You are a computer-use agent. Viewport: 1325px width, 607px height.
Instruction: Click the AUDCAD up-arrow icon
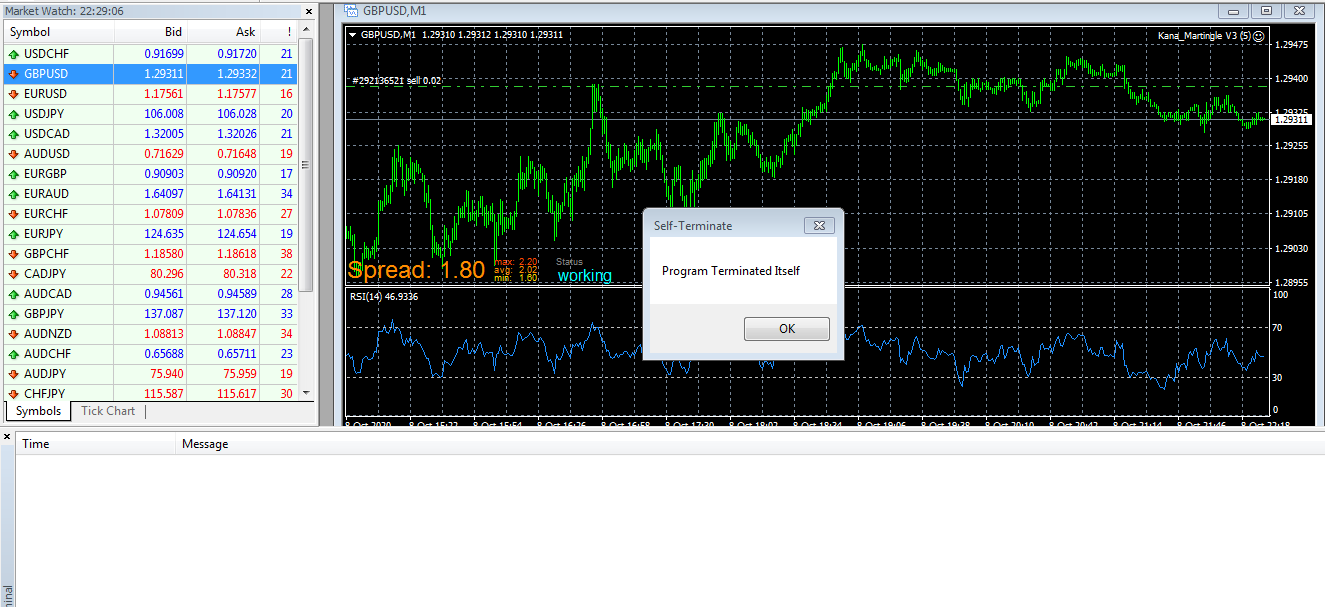[x=14, y=294]
